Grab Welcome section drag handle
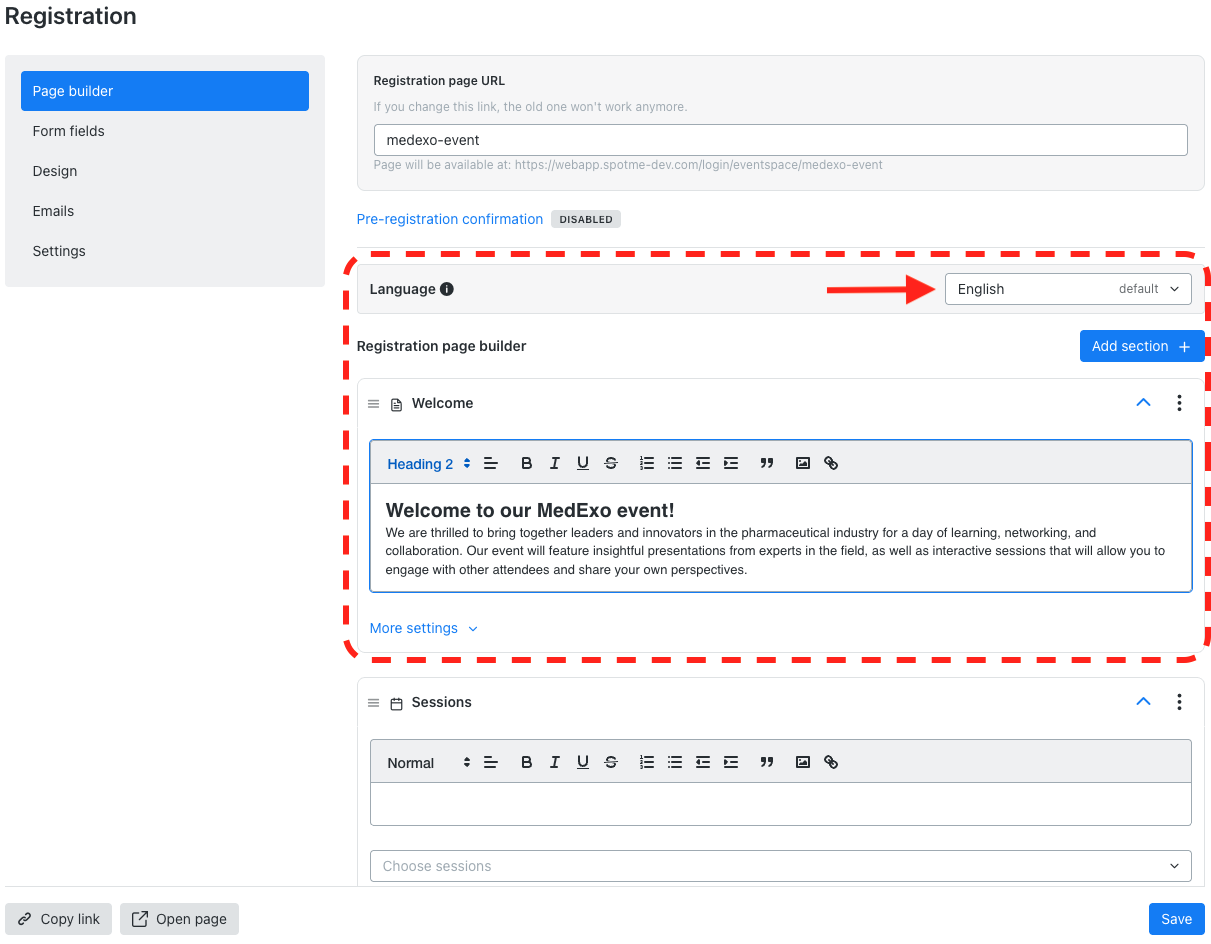 [x=374, y=404]
